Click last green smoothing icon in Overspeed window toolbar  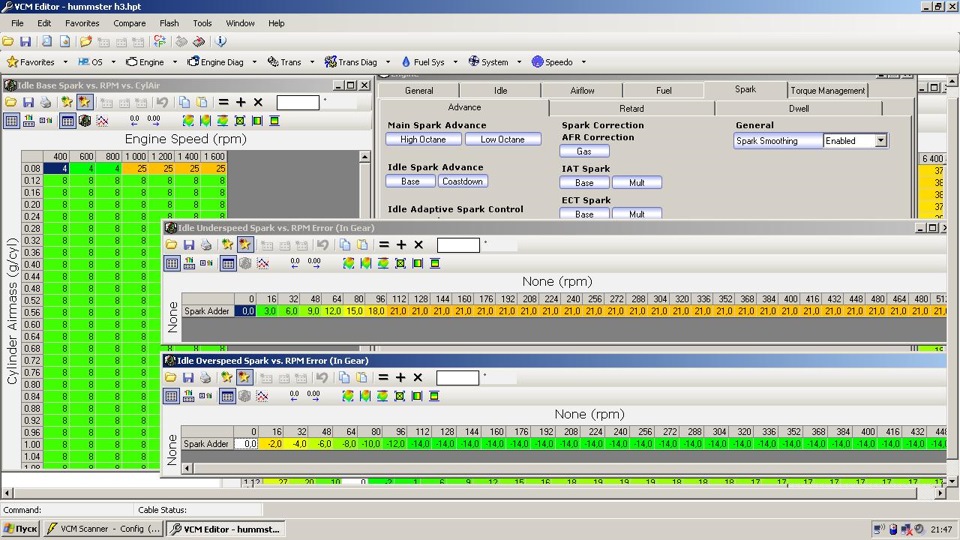(434, 396)
